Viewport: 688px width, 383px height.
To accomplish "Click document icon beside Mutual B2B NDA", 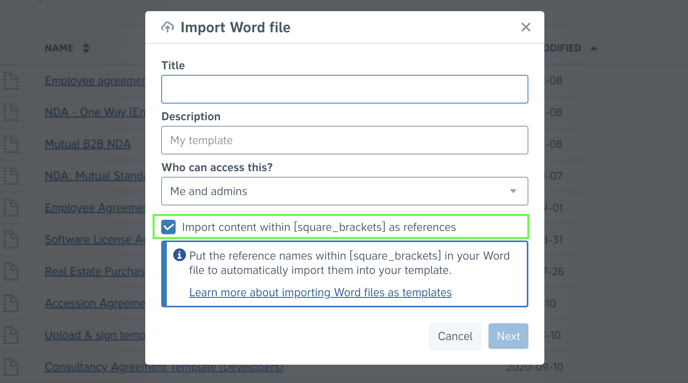I will point(11,144).
